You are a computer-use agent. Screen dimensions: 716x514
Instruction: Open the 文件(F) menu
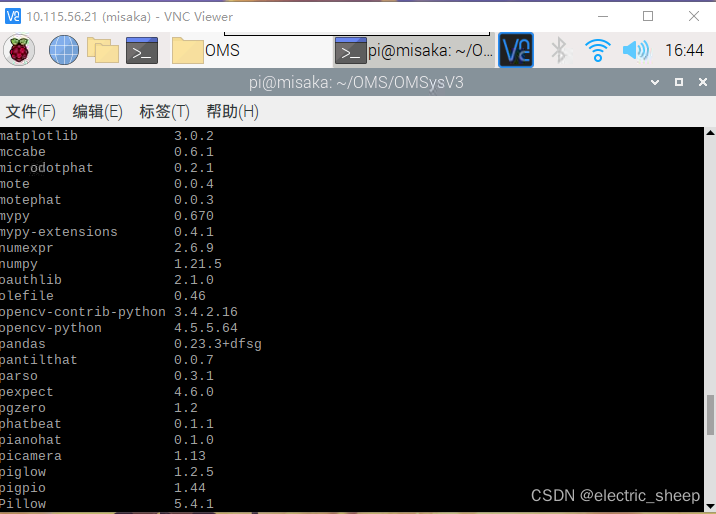click(31, 111)
